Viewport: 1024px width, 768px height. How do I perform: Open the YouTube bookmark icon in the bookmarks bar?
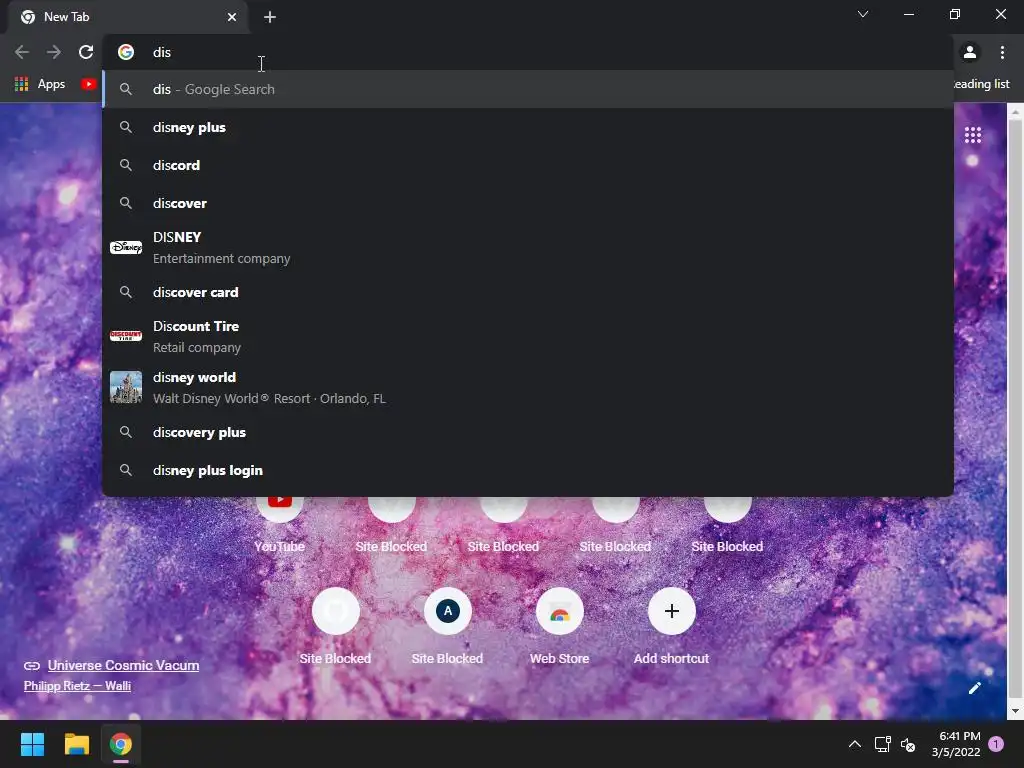click(88, 84)
